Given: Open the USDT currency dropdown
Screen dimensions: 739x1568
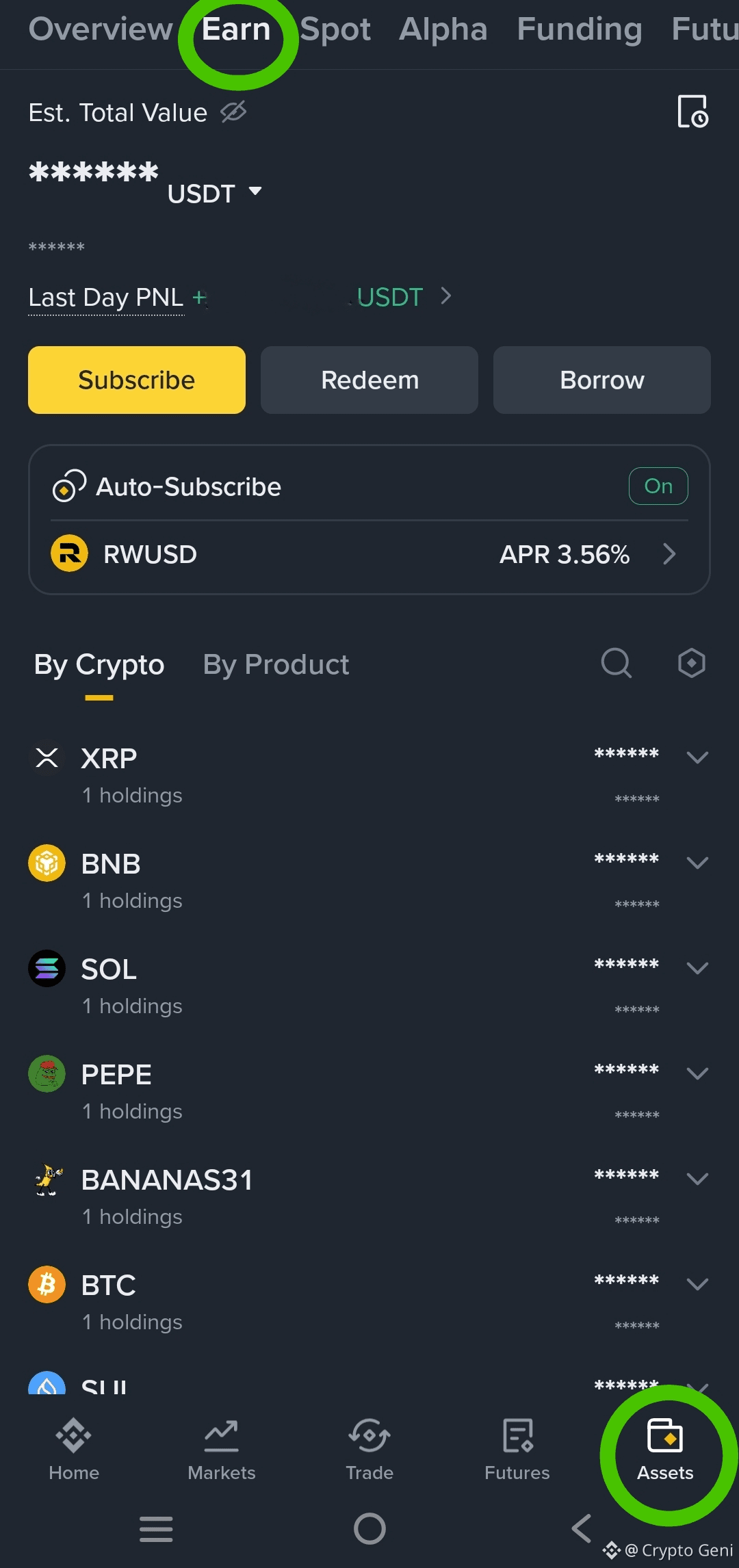Looking at the screenshot, I should (215, 193).
